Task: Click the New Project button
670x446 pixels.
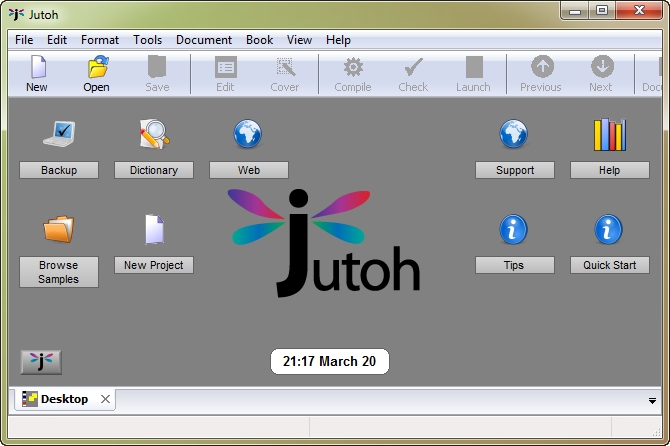Action: click(154, 265)
